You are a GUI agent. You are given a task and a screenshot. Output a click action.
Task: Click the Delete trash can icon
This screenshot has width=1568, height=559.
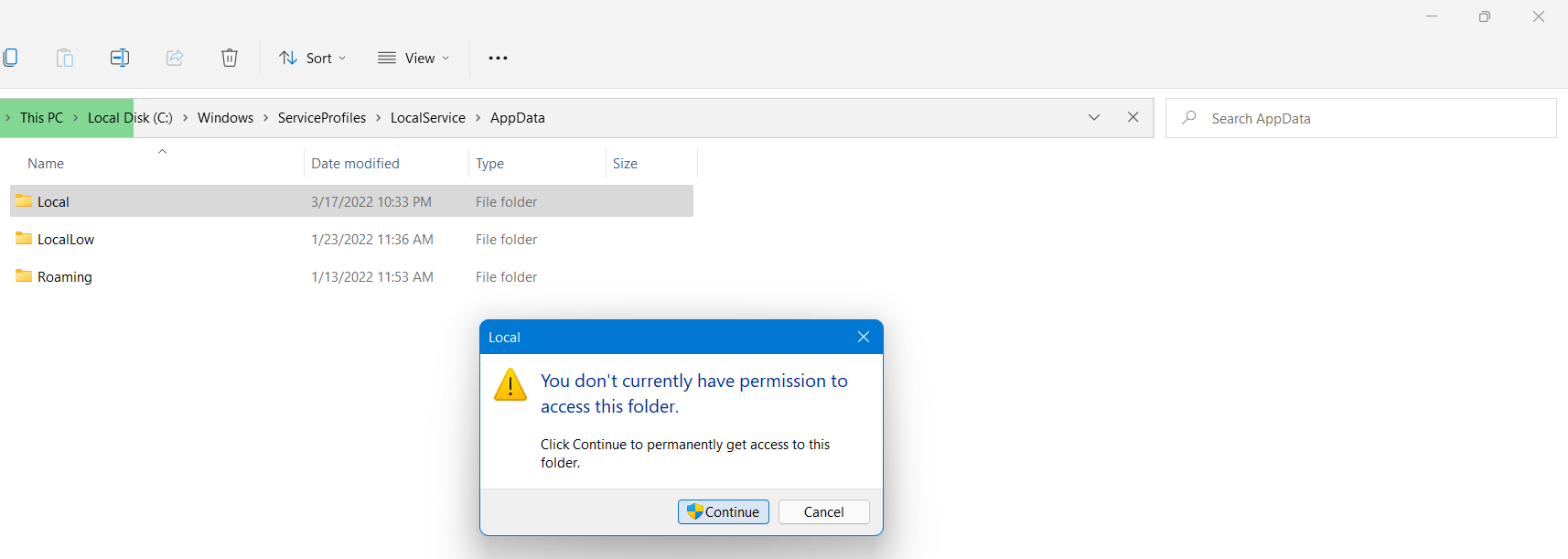(230, 58)
